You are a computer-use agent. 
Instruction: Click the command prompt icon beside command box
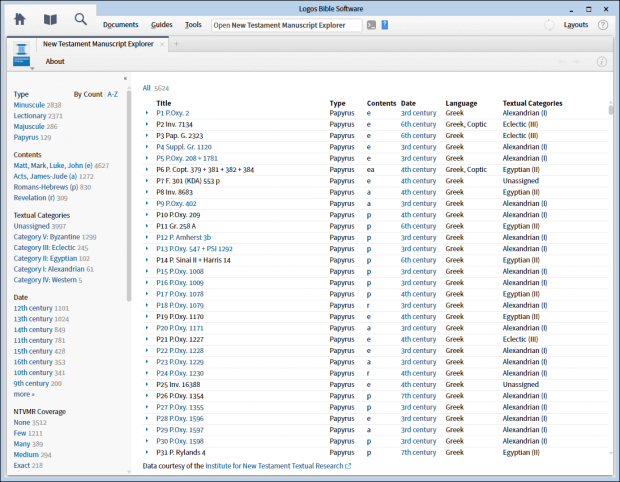pos(371,25)
